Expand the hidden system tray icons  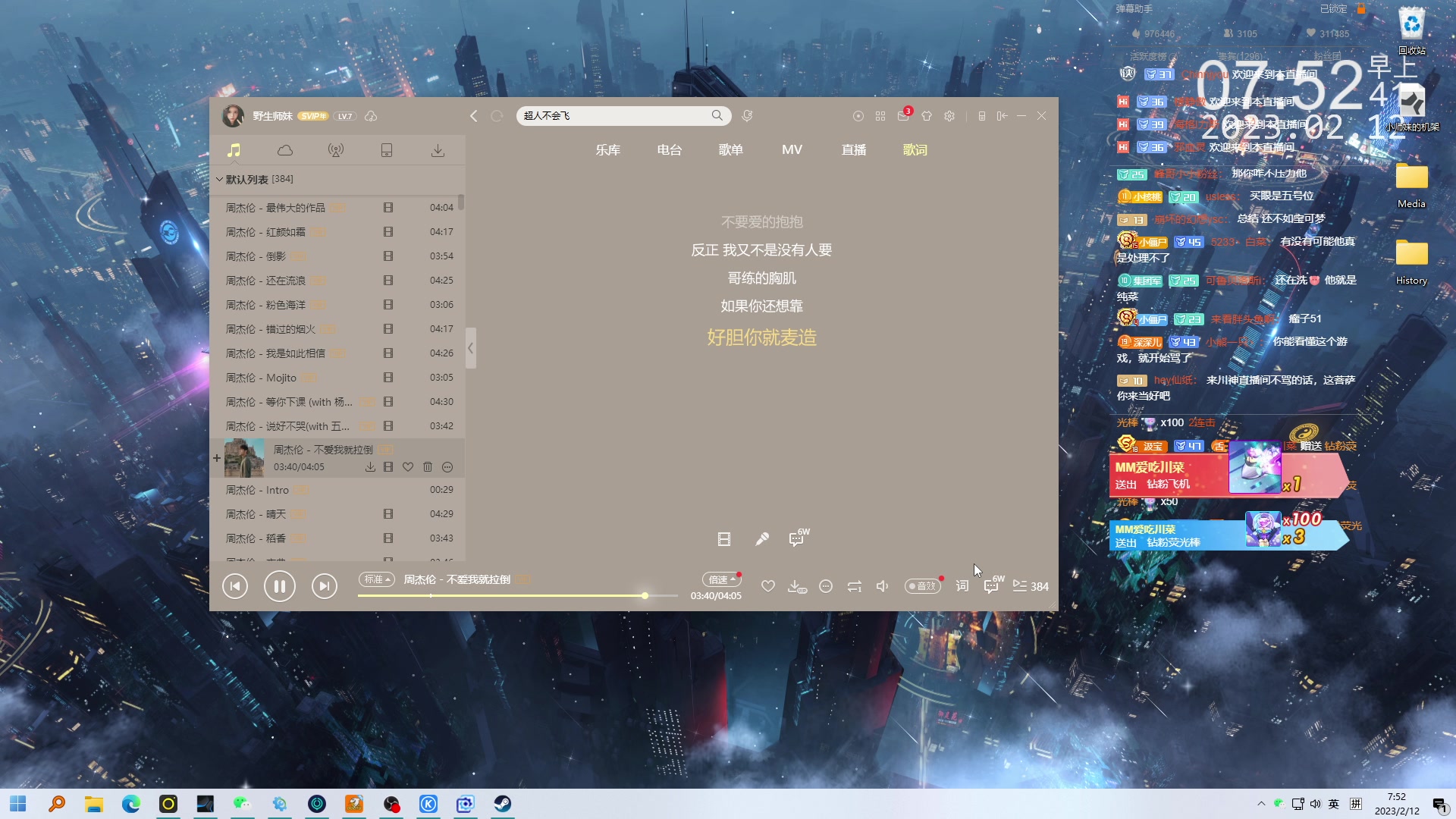(1261, 804)
